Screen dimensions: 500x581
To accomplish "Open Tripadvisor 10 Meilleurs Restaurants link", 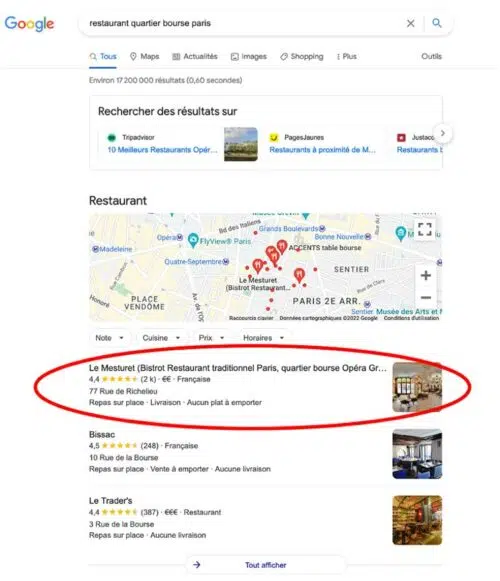I will [162, 150].
